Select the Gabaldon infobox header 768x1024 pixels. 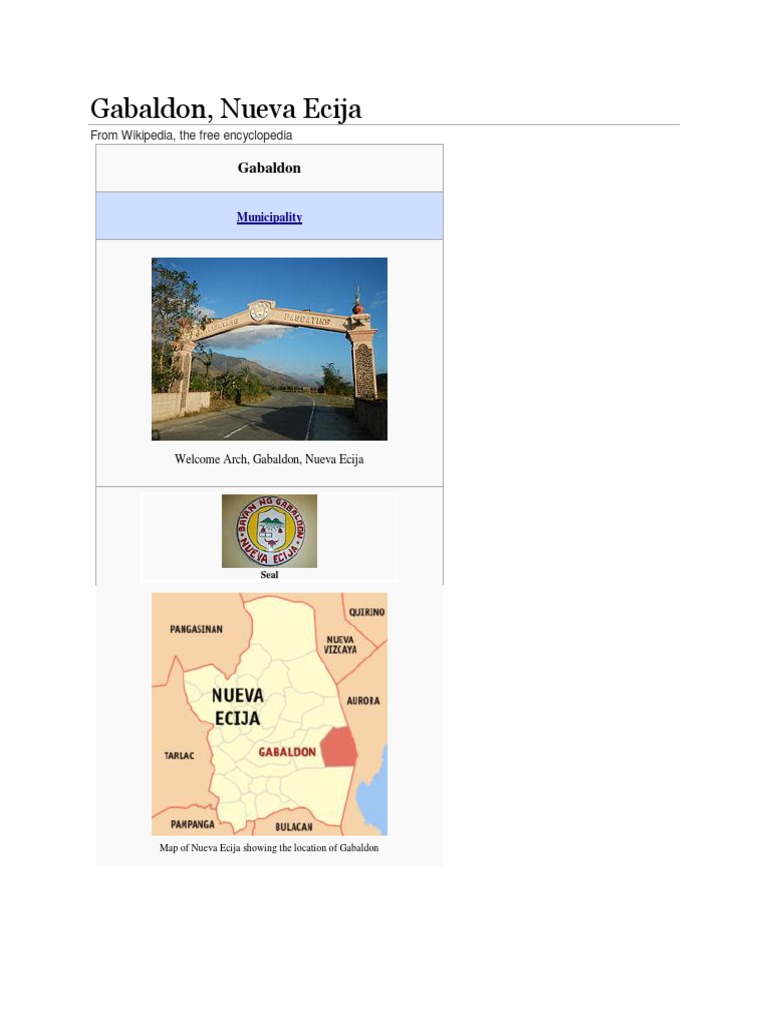pos(269,168)
